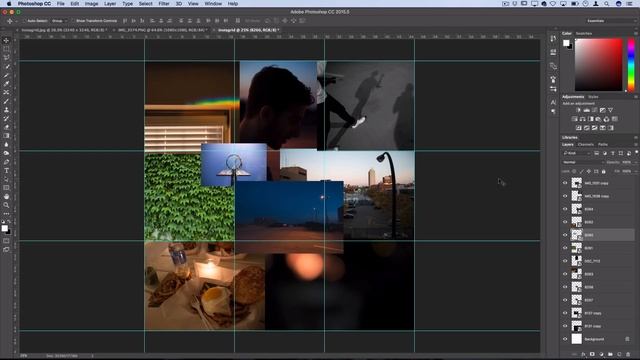Screen dimensions: 640x360
Task: Open the Color panel options menu
Action: click(636, 33)
